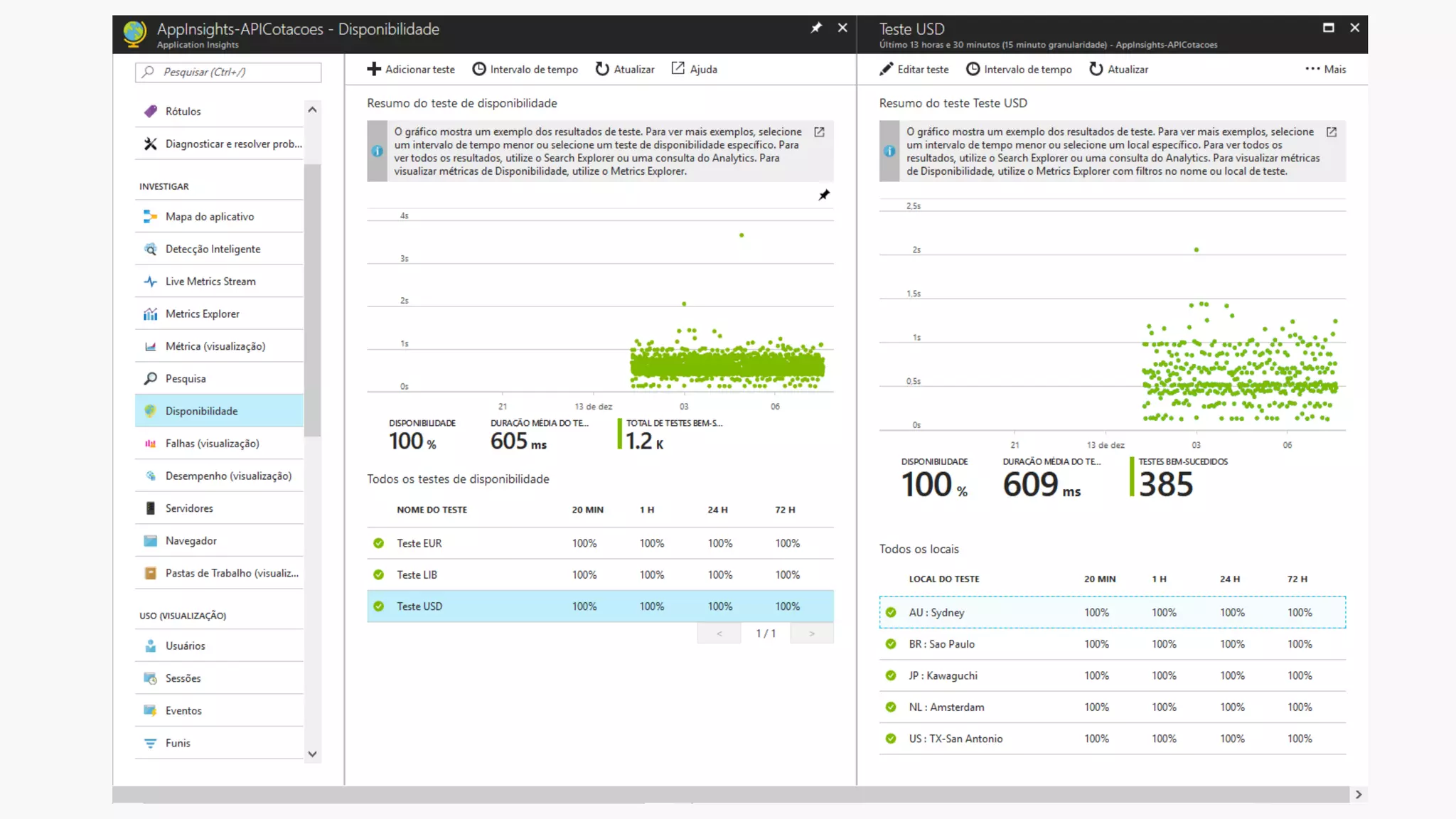
Task: Click the horizontal scrollbar right arrow
Action: point(1359,794)
